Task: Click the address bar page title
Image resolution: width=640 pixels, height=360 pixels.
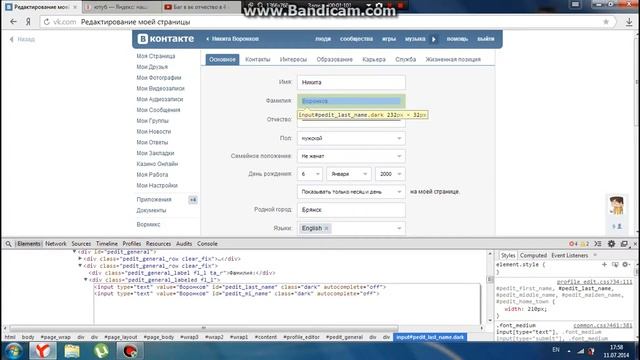Action: pyautogui.click(x=136, y=22)
